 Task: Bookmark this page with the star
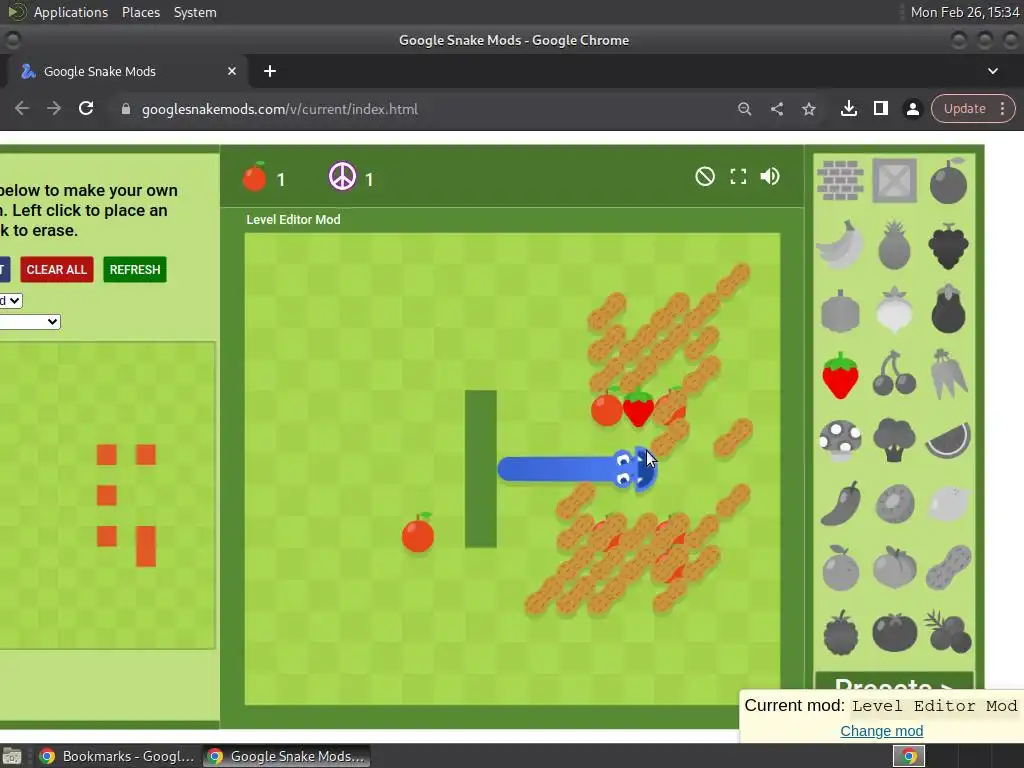[808, 109]
